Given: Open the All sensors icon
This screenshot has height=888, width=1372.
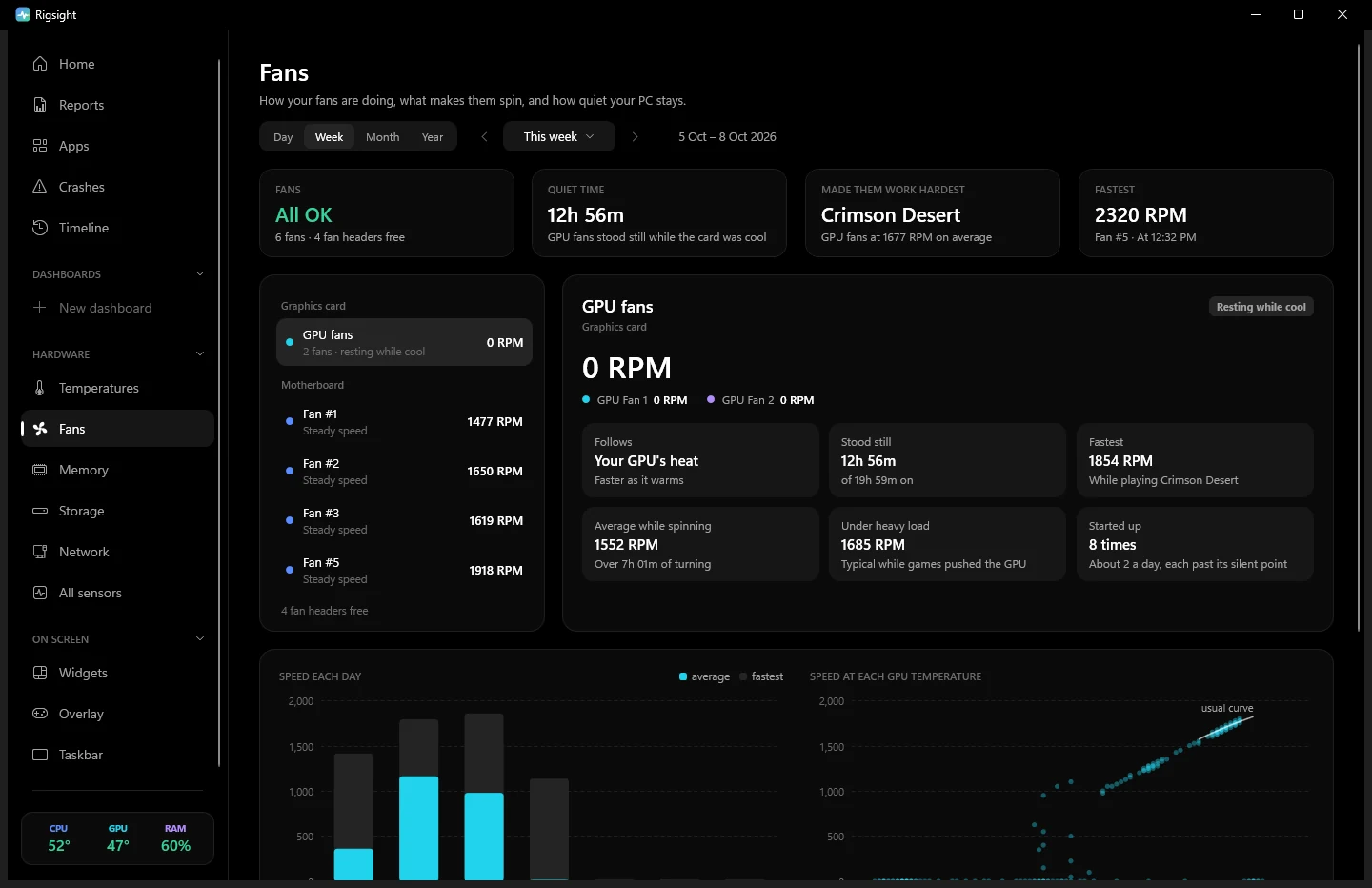Looking at the screenshot, I should [40, 593].
